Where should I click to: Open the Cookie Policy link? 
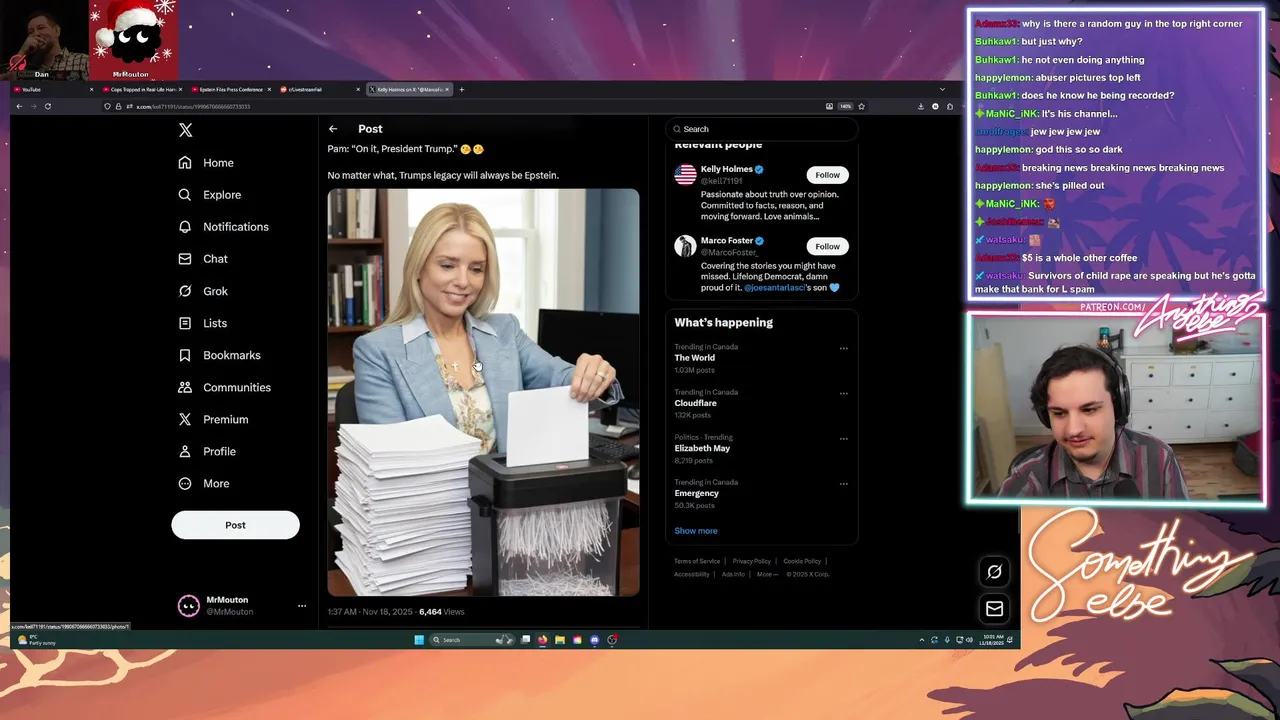[802, 561]
